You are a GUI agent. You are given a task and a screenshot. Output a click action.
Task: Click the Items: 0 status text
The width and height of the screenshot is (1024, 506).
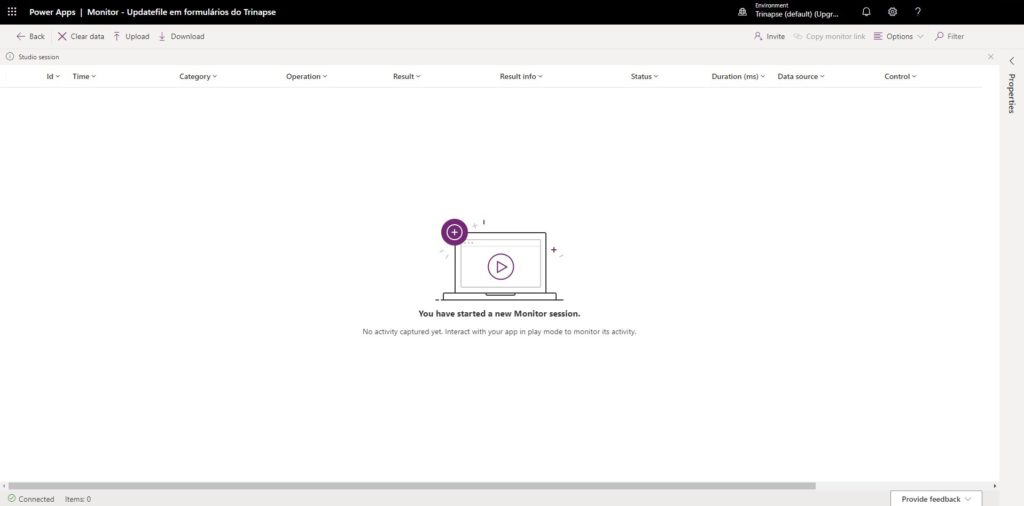pos(78,499)
